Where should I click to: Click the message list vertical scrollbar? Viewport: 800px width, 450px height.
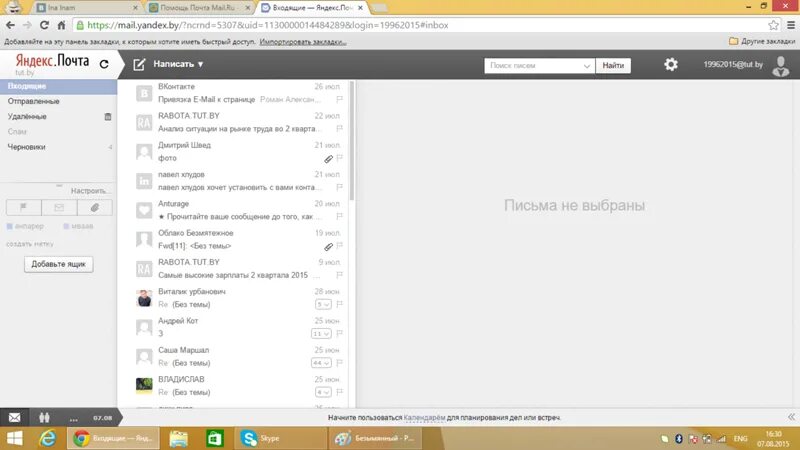pos(352,140)
